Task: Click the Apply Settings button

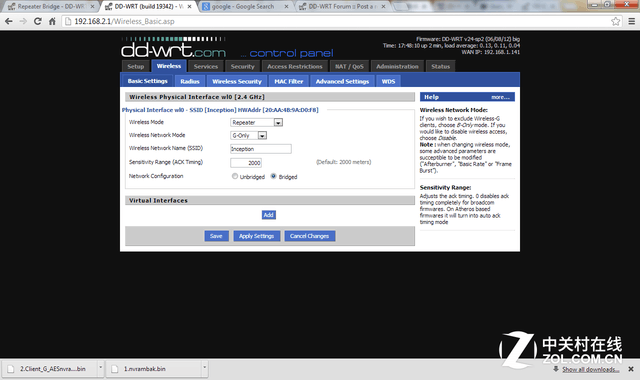Action: point(256,236)
